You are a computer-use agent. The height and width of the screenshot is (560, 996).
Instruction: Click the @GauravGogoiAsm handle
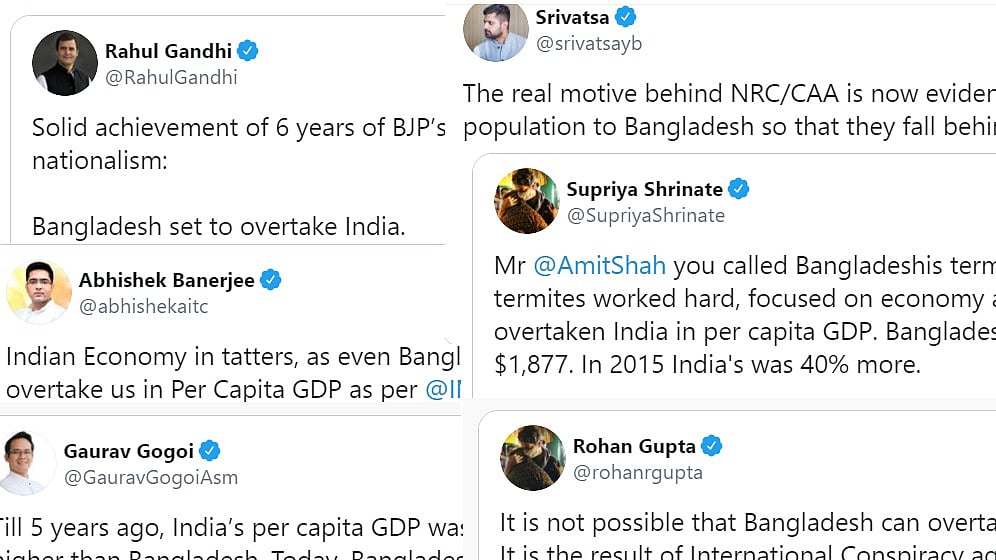pos(151,477)
